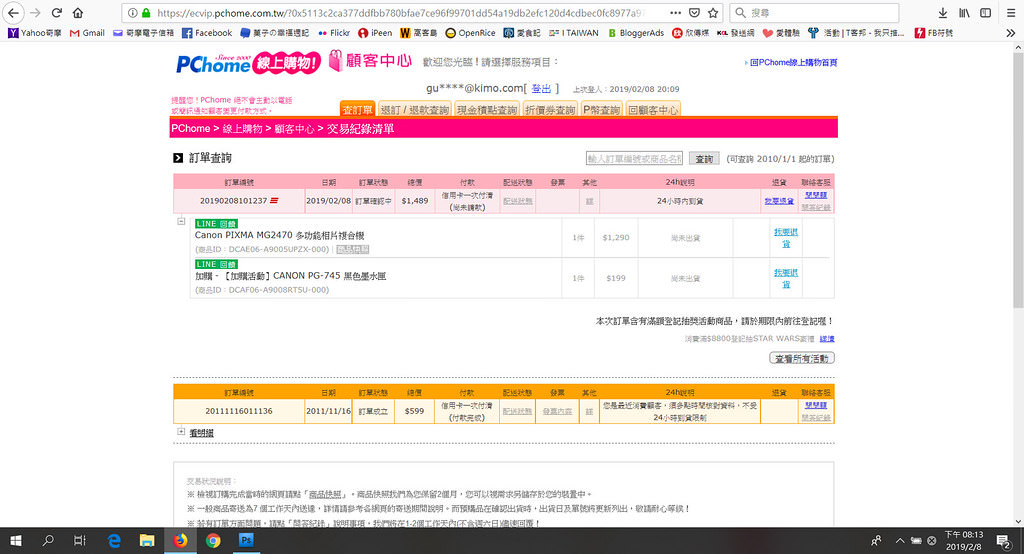Click 幫幫我 link for order 20111116011136
The image size is (1024, 554).
(816, 405)
